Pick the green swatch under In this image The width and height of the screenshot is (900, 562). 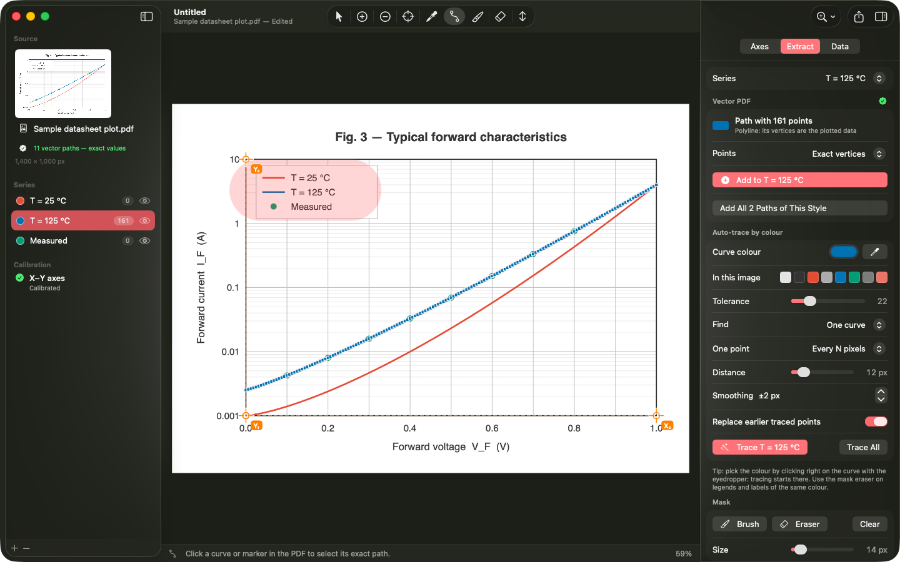tap(854, 277)
